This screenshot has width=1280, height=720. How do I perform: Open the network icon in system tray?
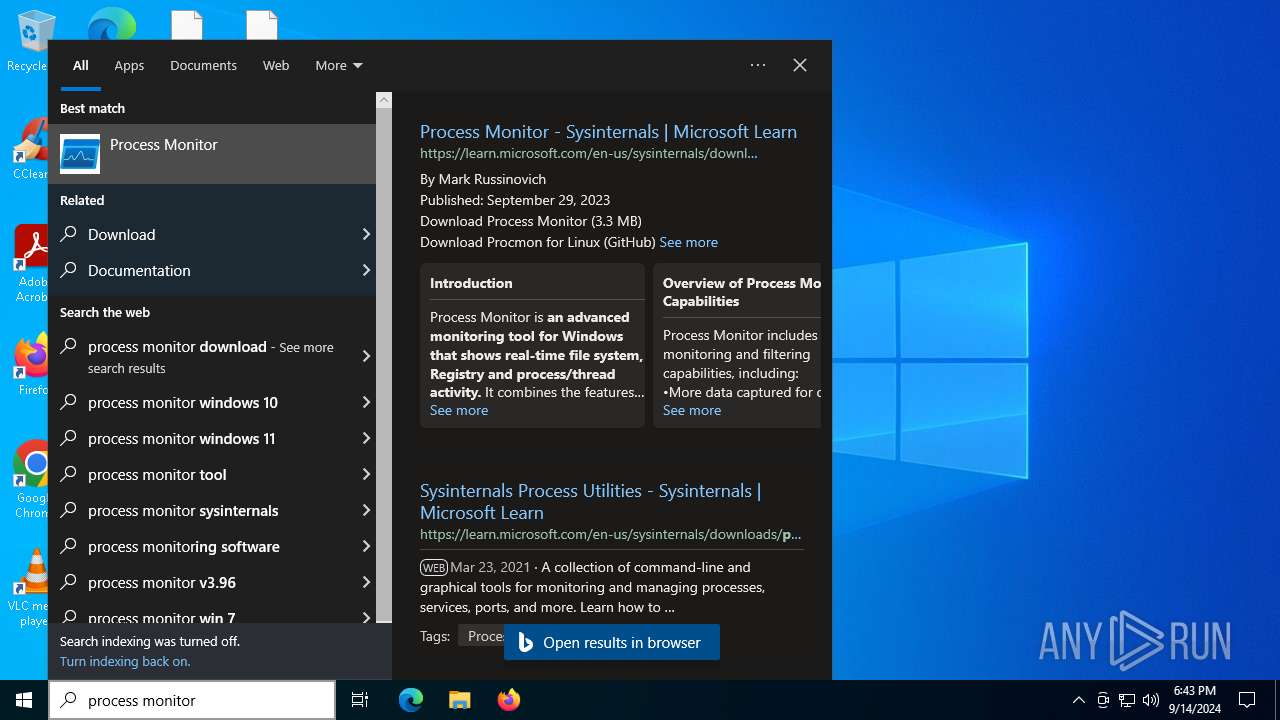point(1127,700)
